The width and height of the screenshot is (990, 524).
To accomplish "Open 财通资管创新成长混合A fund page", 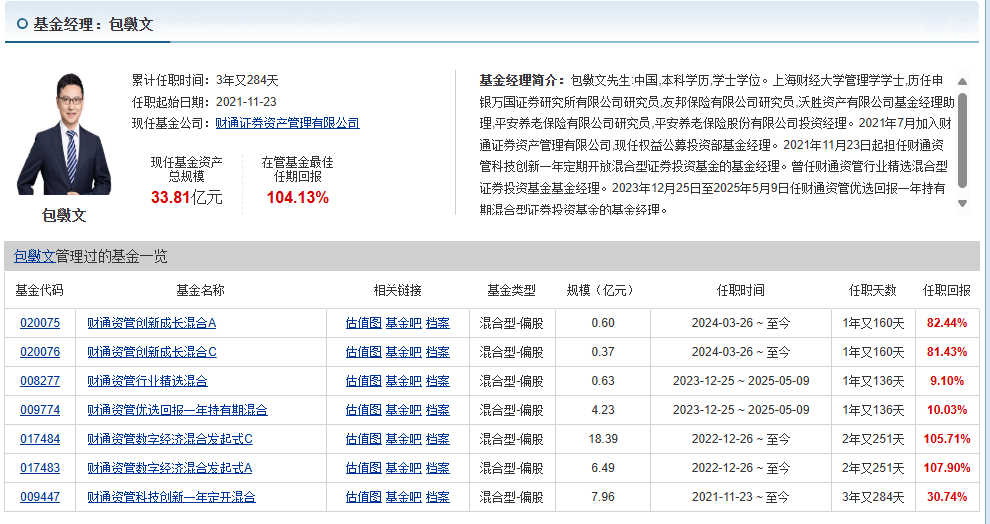I will tap(152, 323).
